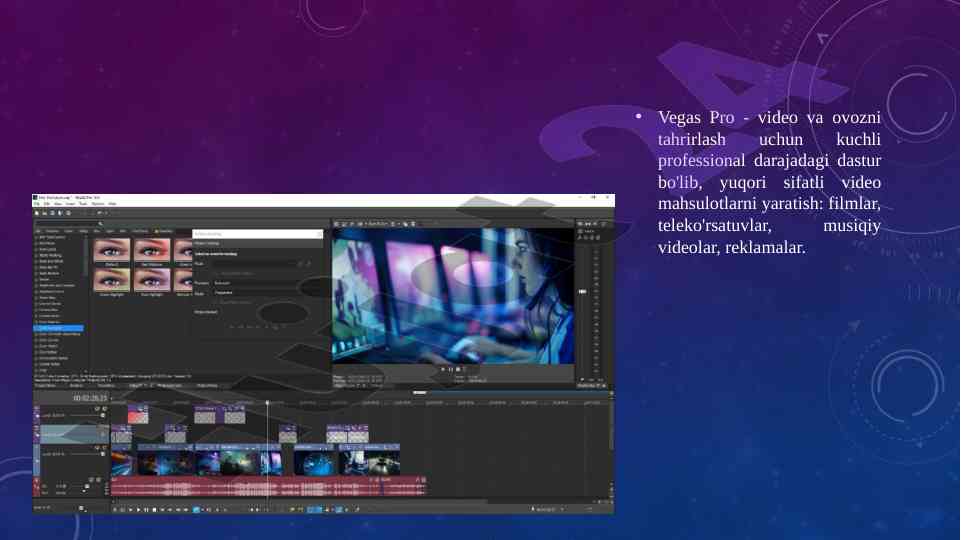The width and height of the screenshot is (961, 540).
Task: Click Record in the timeline transport bar
Action: (x=115, y=509)
